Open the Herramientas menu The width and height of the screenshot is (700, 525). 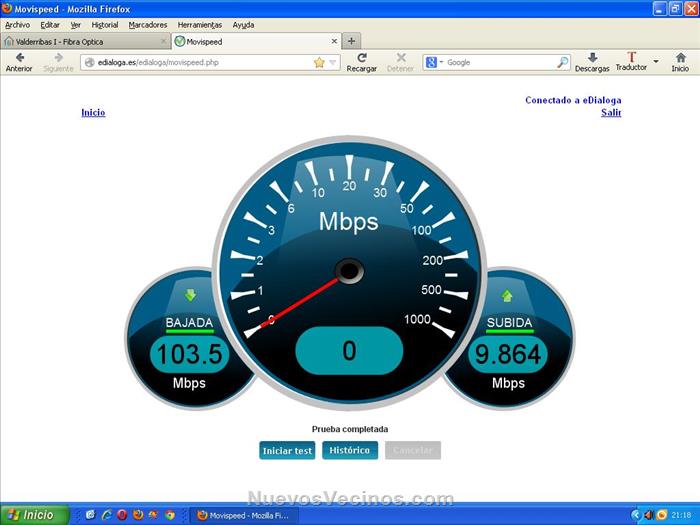coord(200,24)
